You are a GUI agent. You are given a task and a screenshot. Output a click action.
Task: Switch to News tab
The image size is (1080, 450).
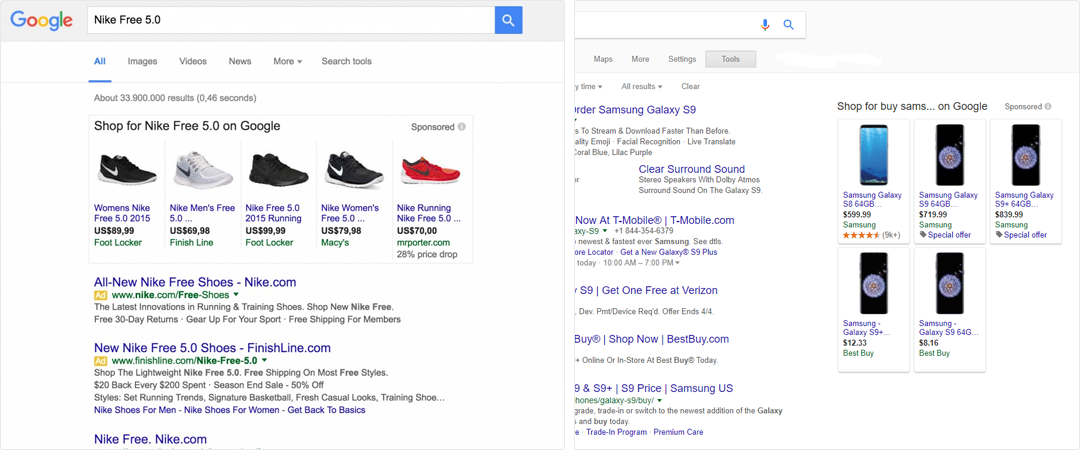click(240, 61)
